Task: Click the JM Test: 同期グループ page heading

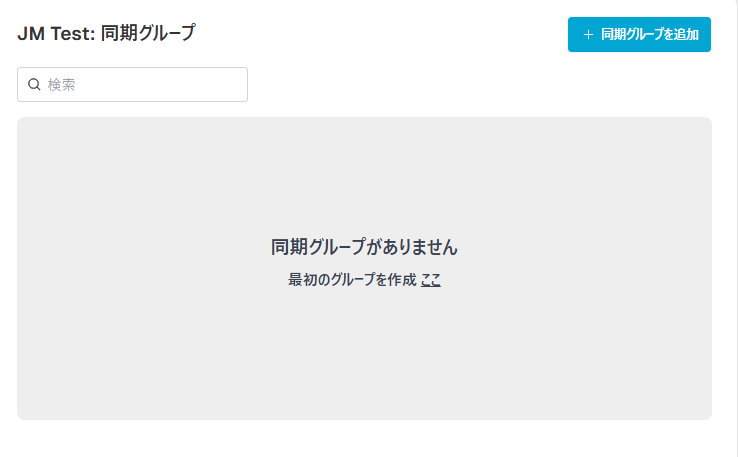Action: coord(106,33)
